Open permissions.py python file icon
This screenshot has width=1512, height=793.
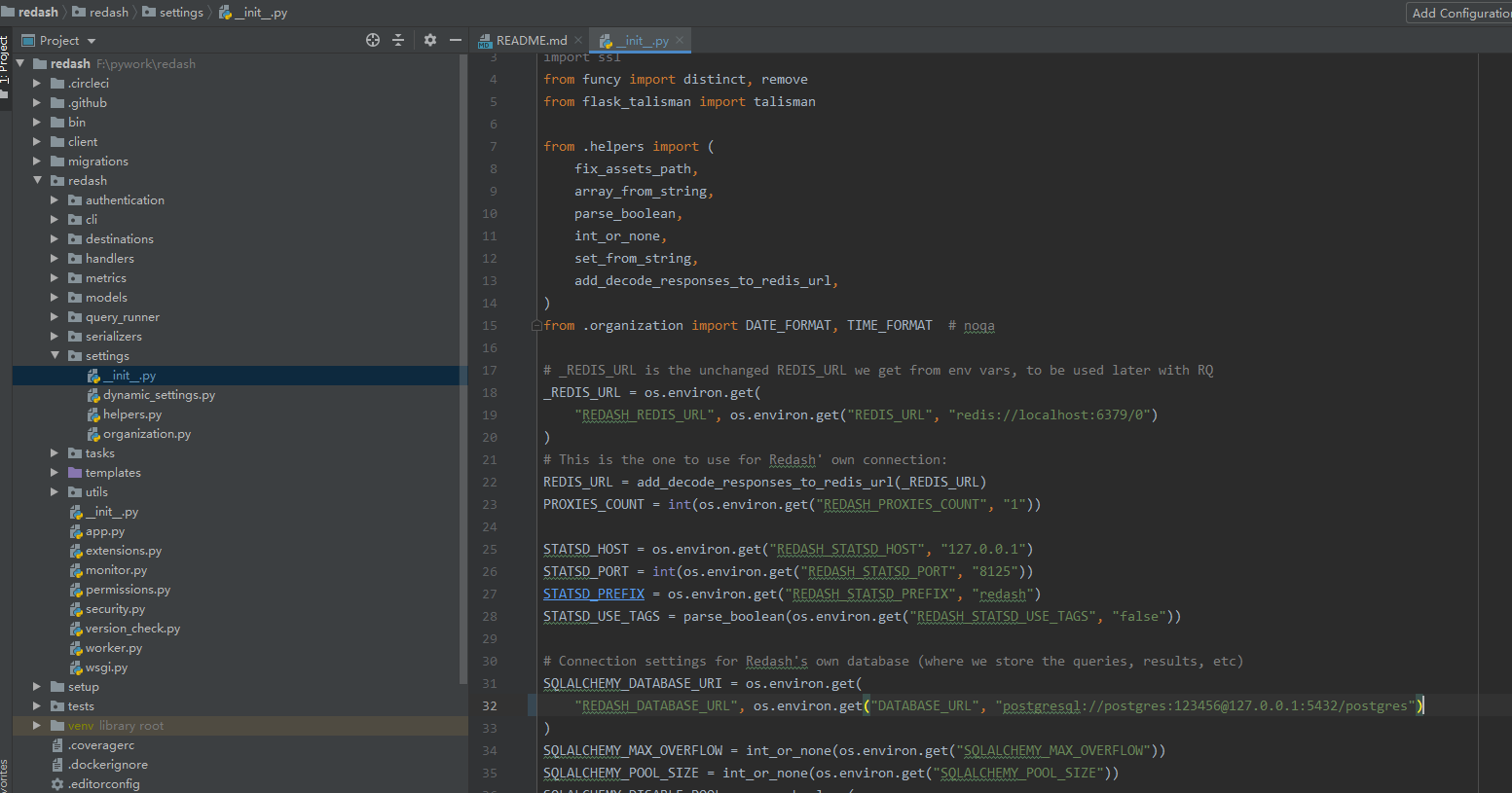click(76, 590)
